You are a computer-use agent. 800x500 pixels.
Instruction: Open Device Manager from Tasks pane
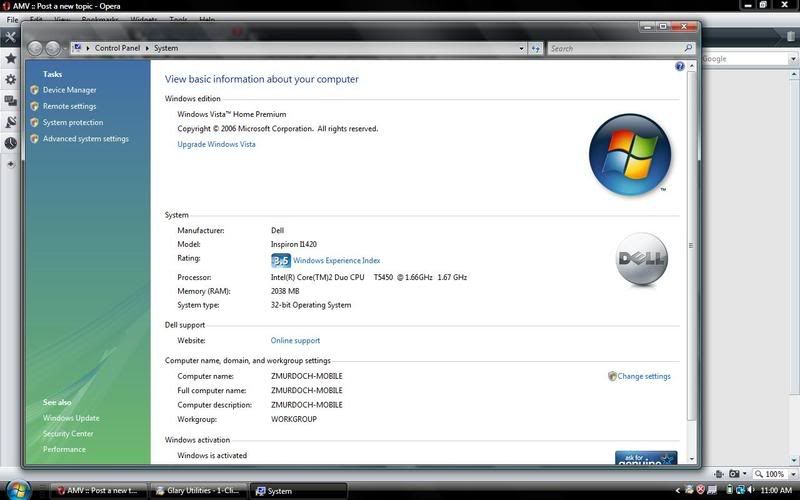pyautogui.click(x=69, y=90)
